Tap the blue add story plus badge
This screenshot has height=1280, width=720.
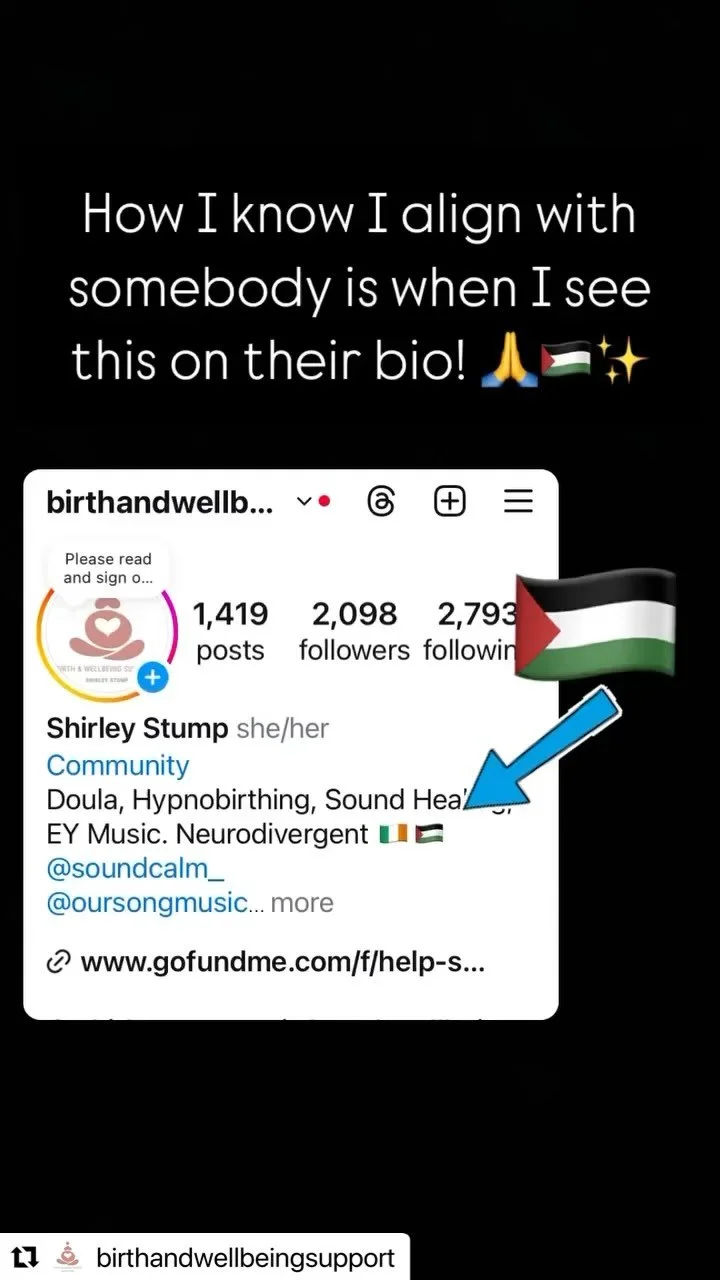coord(153,677)
